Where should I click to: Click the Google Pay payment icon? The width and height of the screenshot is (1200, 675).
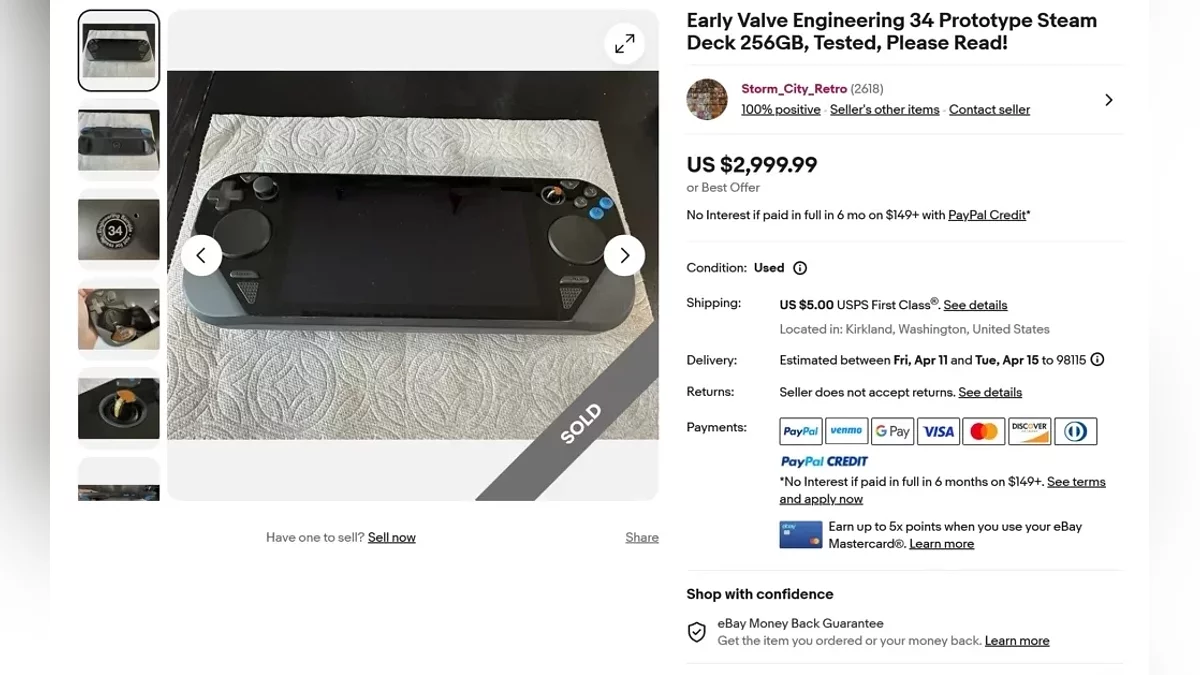(892, 431)
